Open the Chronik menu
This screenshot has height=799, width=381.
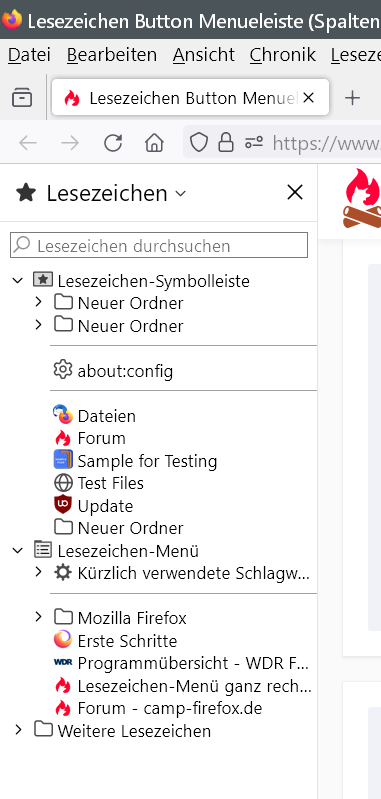click(283, 55)
